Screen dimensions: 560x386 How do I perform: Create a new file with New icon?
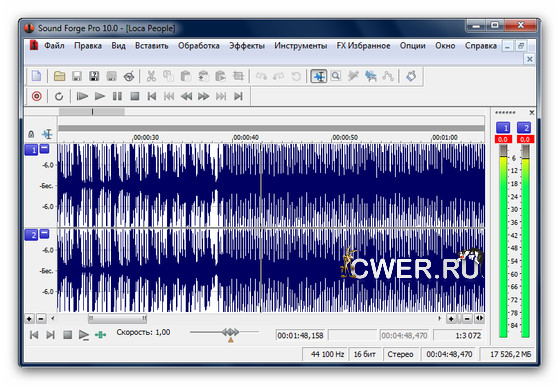click(36, 76)
